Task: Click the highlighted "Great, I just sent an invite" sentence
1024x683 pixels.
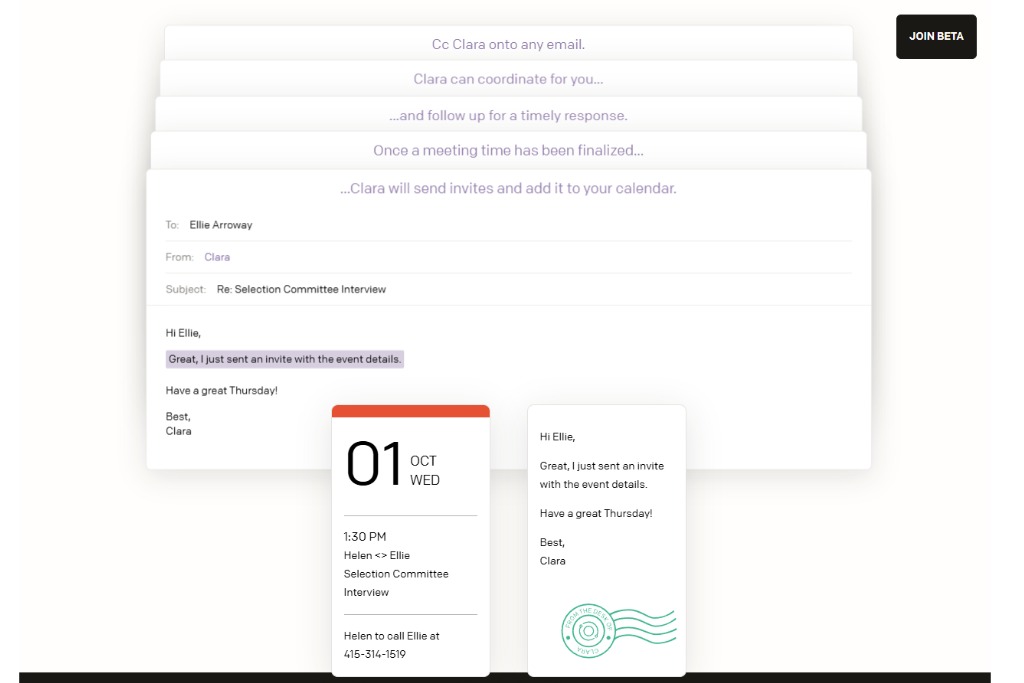Action: 285,359
